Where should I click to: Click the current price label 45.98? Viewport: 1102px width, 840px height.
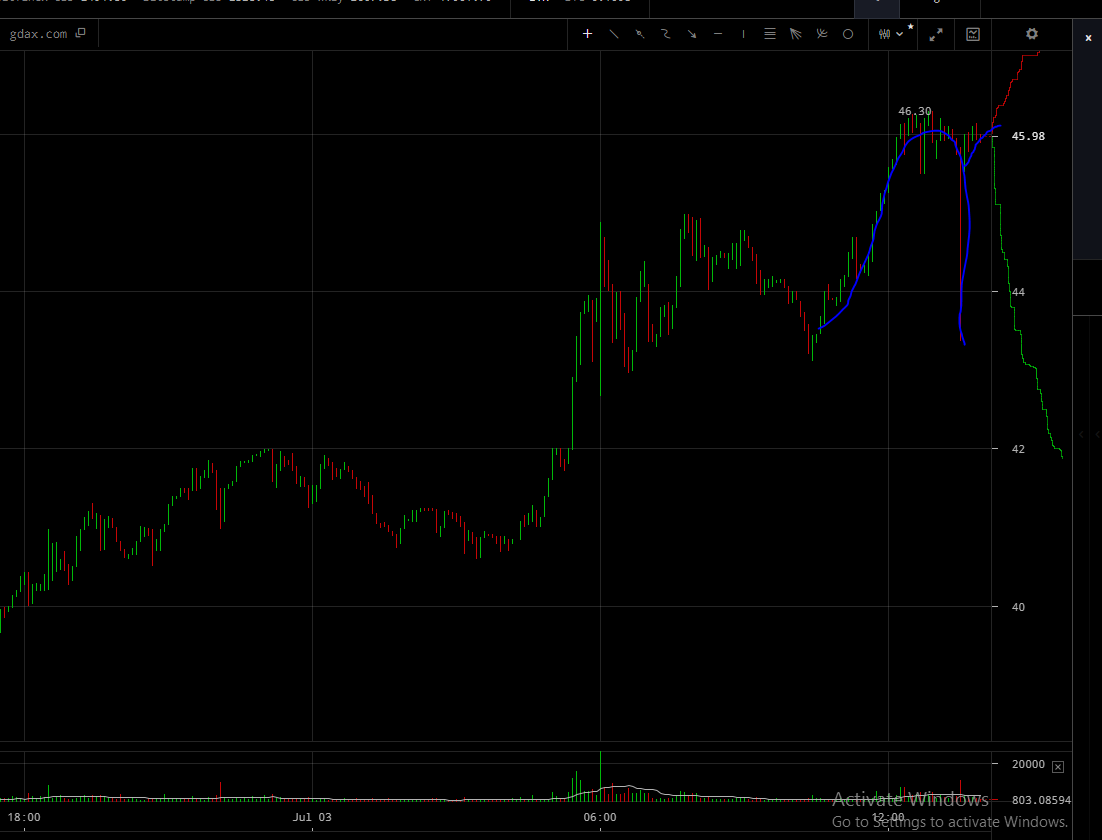pyautogui.click(x=1028, y=136)
